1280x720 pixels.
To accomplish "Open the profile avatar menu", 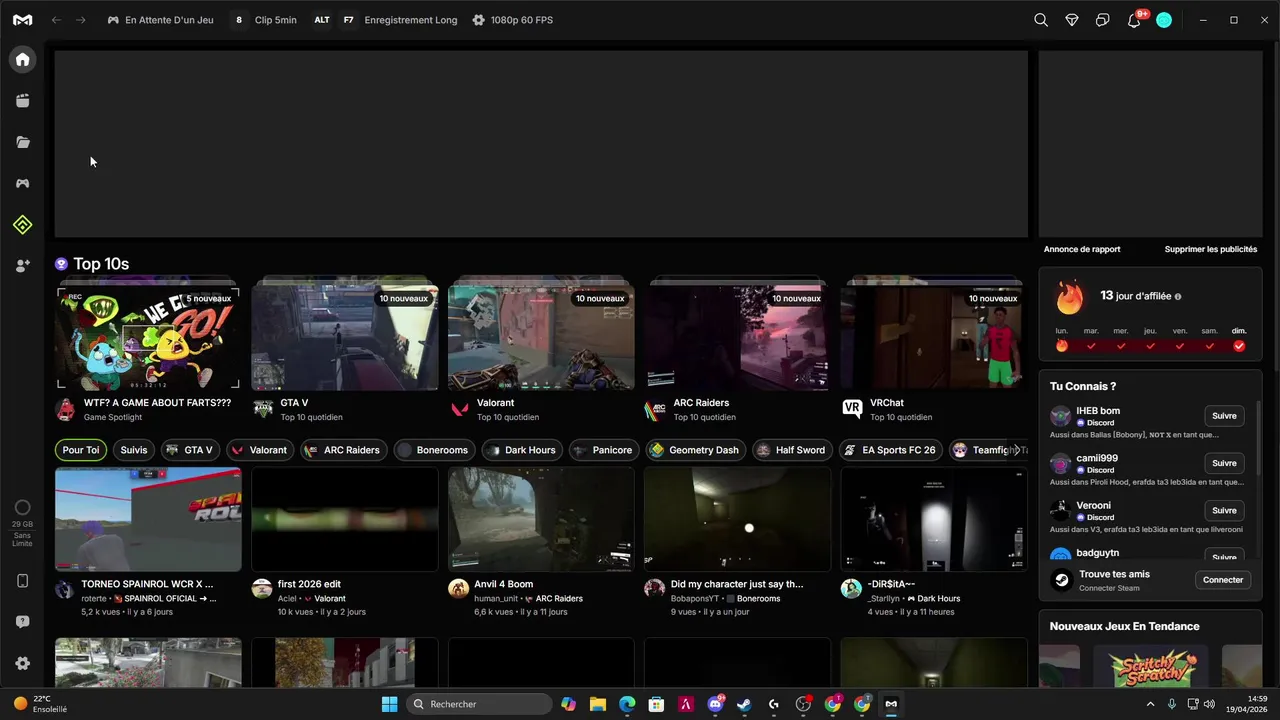I will point(1164,20).
